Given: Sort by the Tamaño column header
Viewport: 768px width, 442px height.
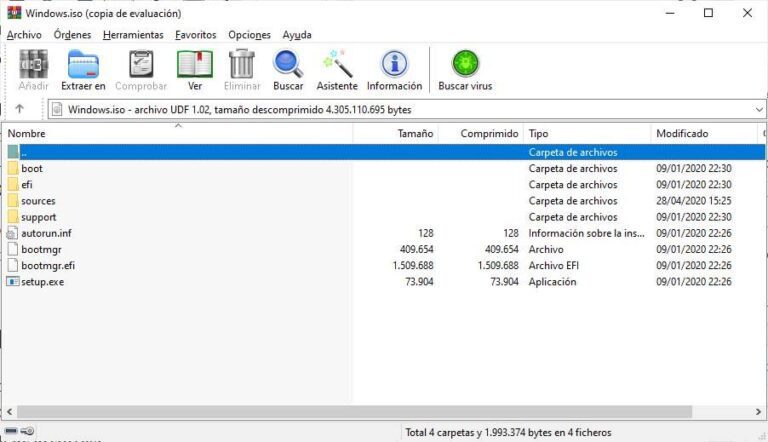Looking at the screenshot, I should tap(396, 133).
